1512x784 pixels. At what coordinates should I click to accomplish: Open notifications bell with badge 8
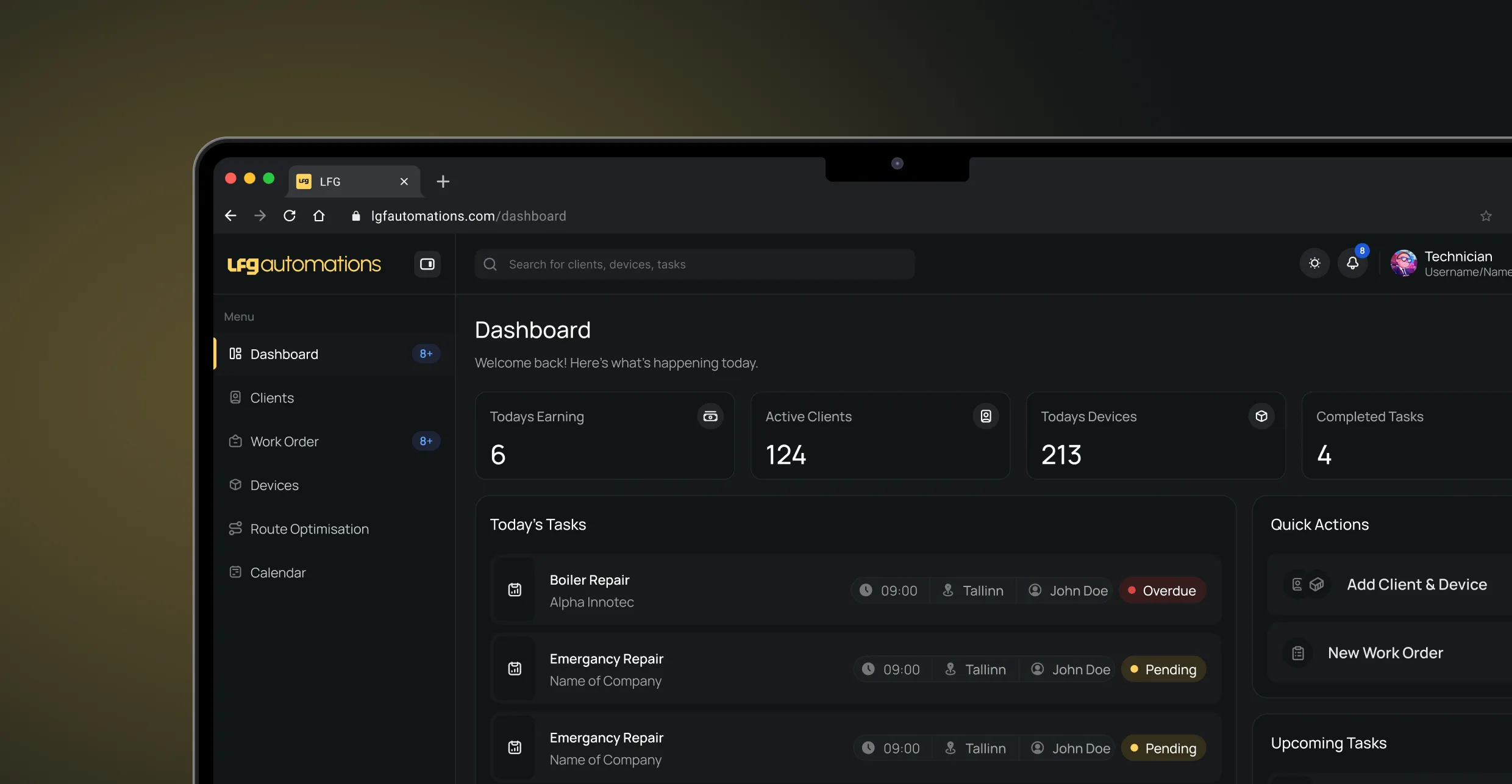tap(1352, 263)
